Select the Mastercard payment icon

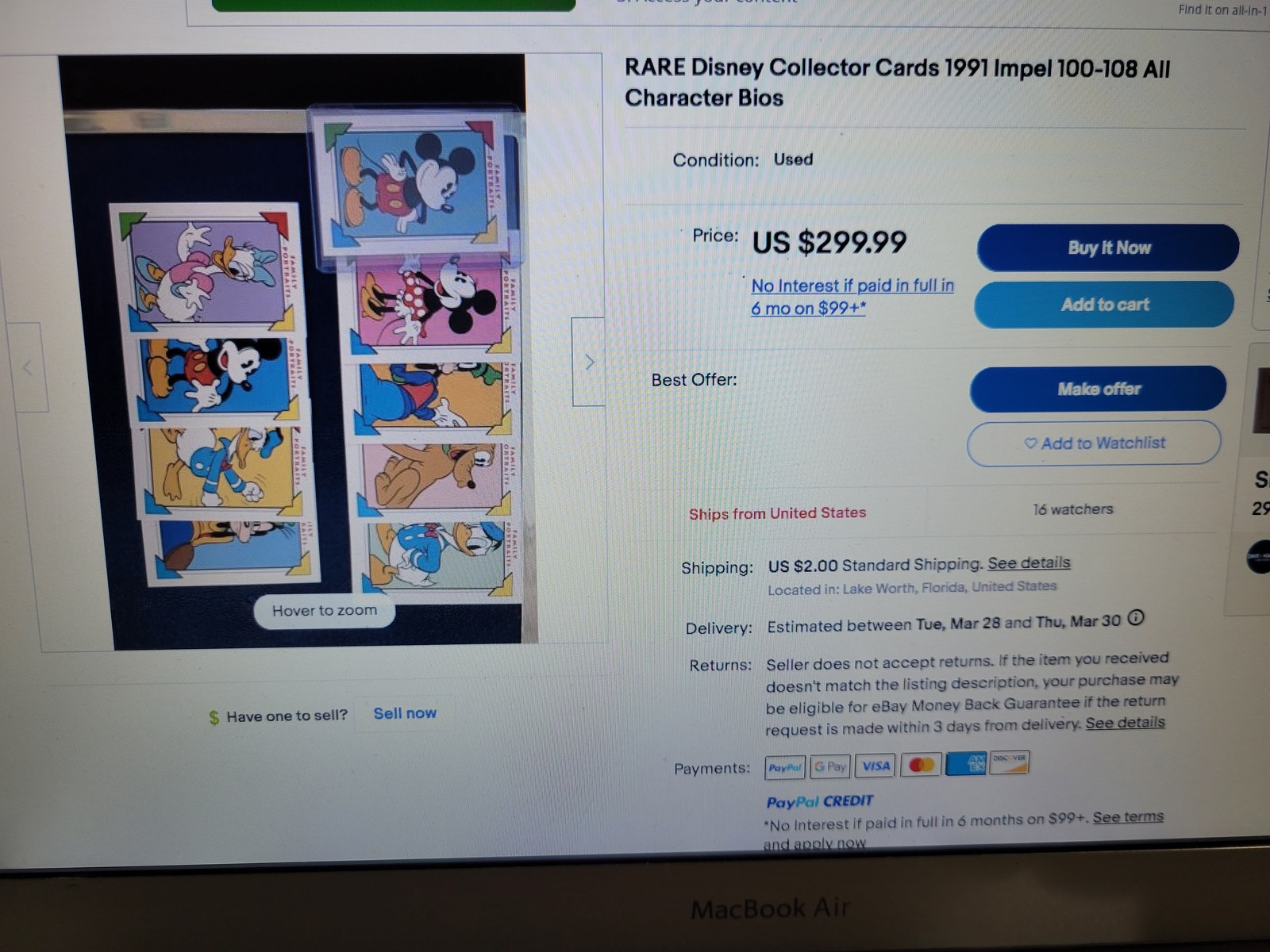click(920, 765)
